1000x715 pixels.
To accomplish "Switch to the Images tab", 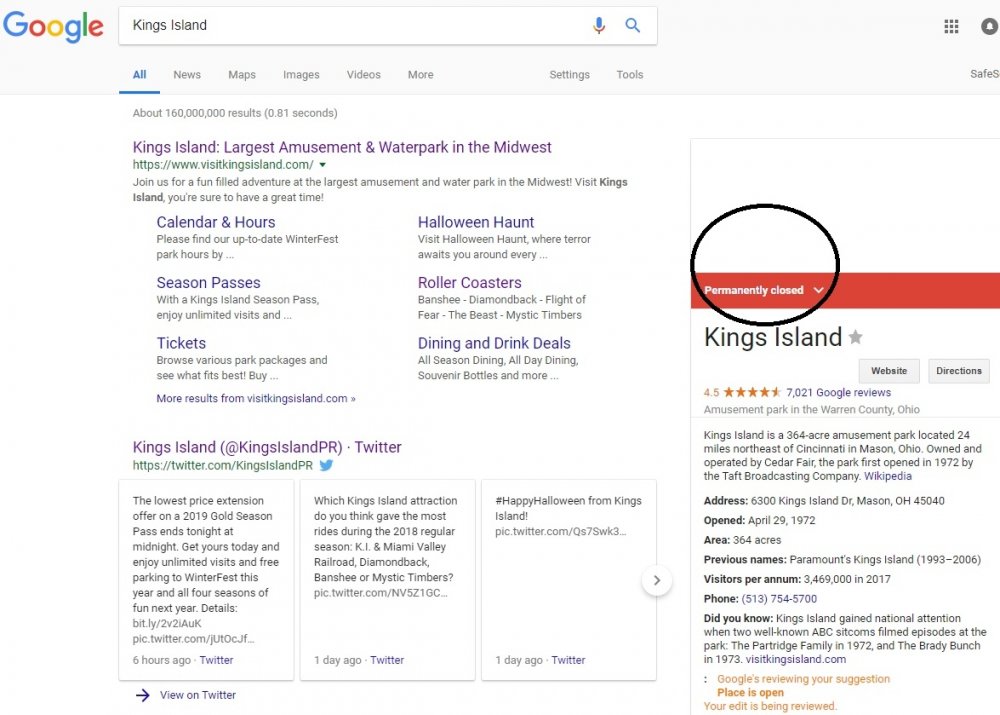I will (x=301, y=75).
